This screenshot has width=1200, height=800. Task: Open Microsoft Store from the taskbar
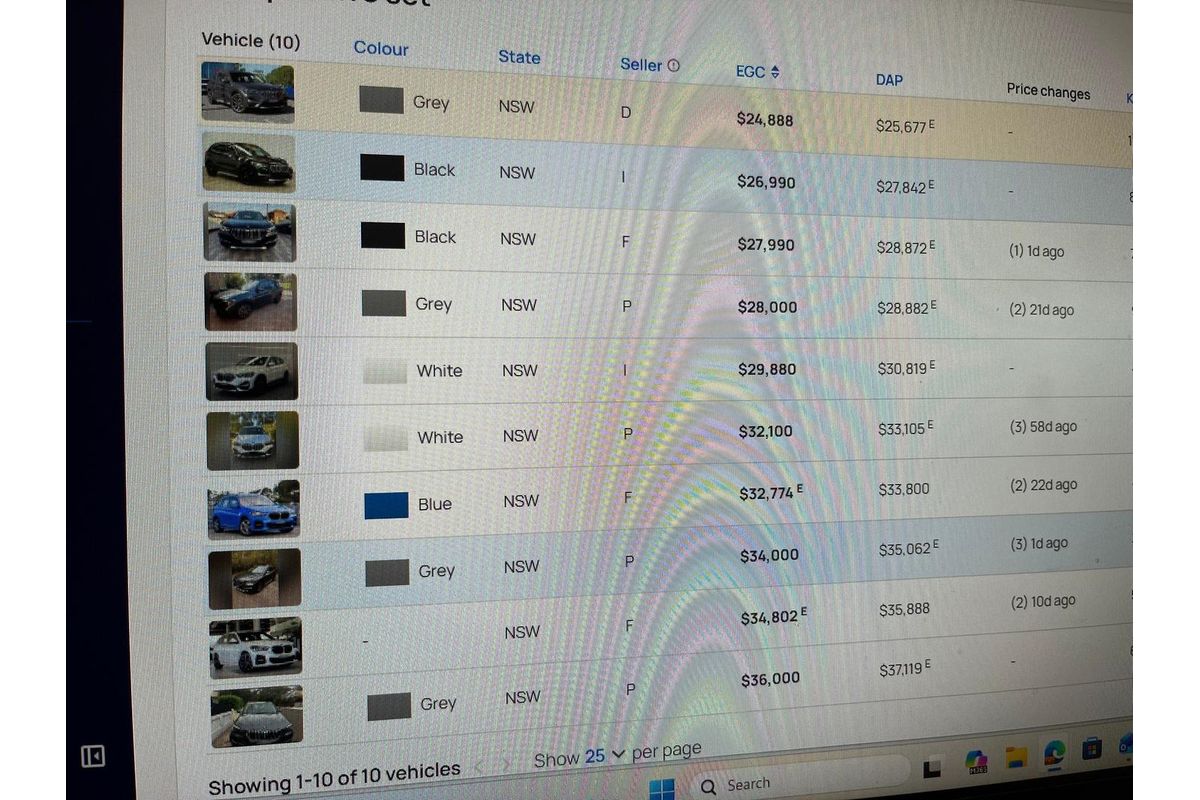tap(1091, 747)
